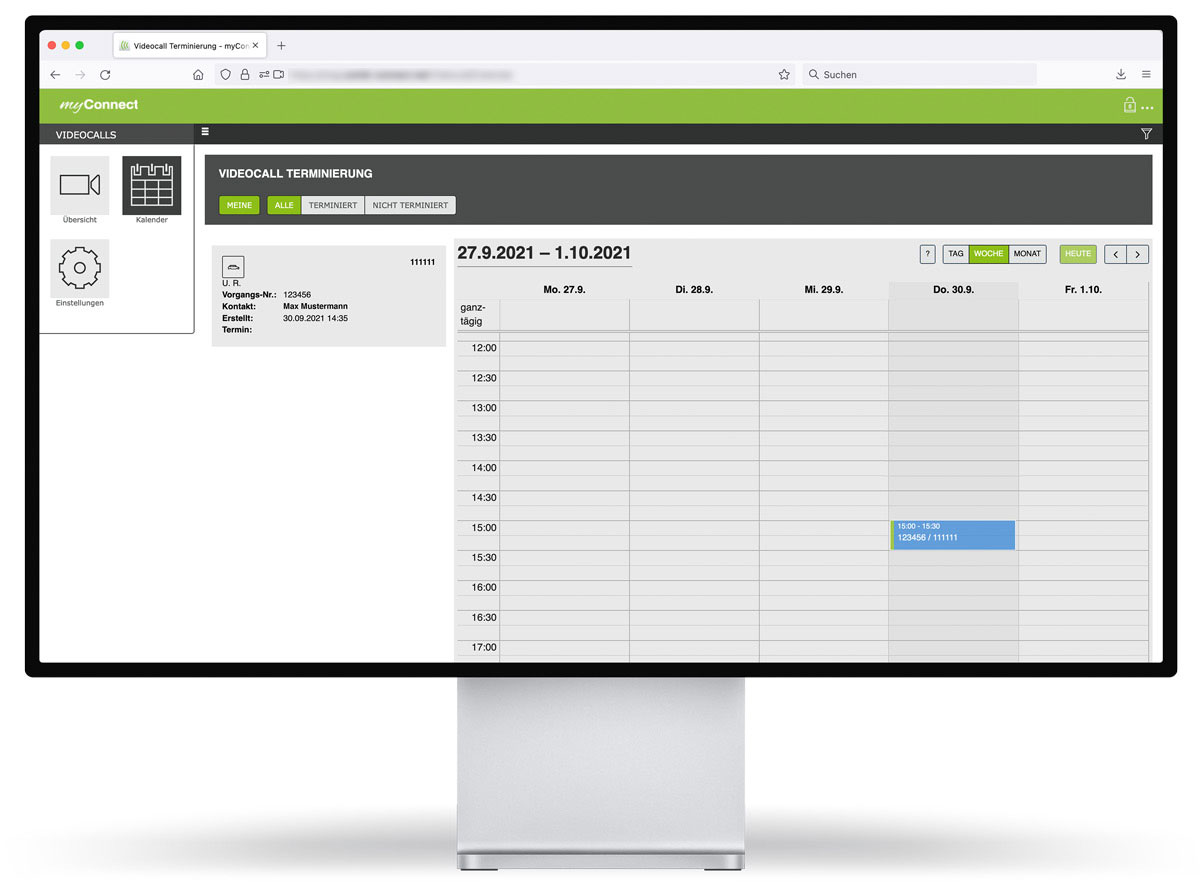This screenshot has height=886, width=1200.
Task: Click the lock icon in the green header
Action: click(x=1130, y=105)
